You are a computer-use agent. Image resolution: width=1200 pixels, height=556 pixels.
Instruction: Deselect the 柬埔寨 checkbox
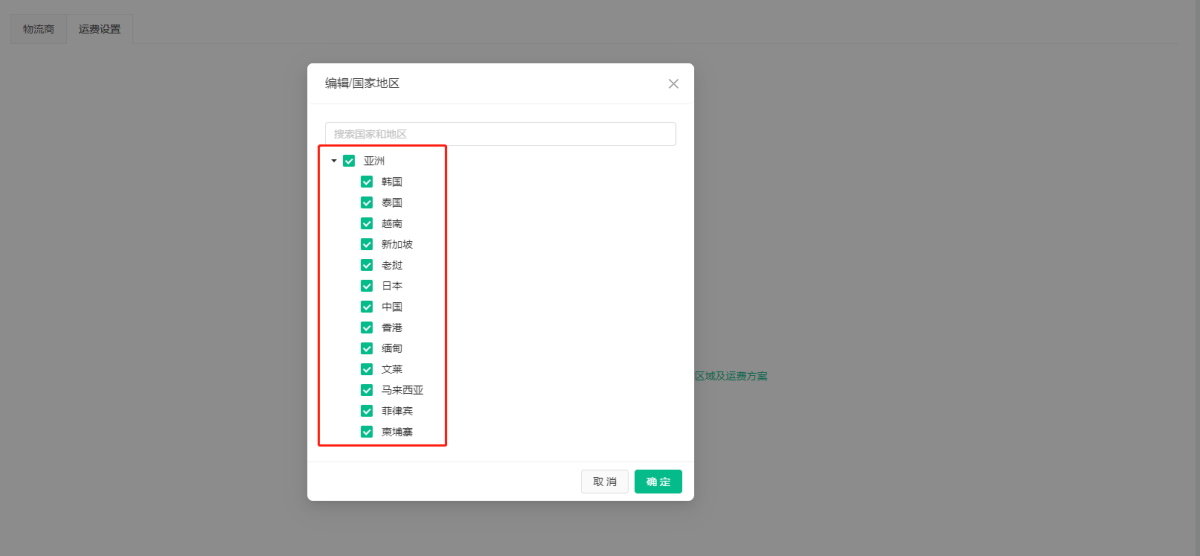[367, 432]
